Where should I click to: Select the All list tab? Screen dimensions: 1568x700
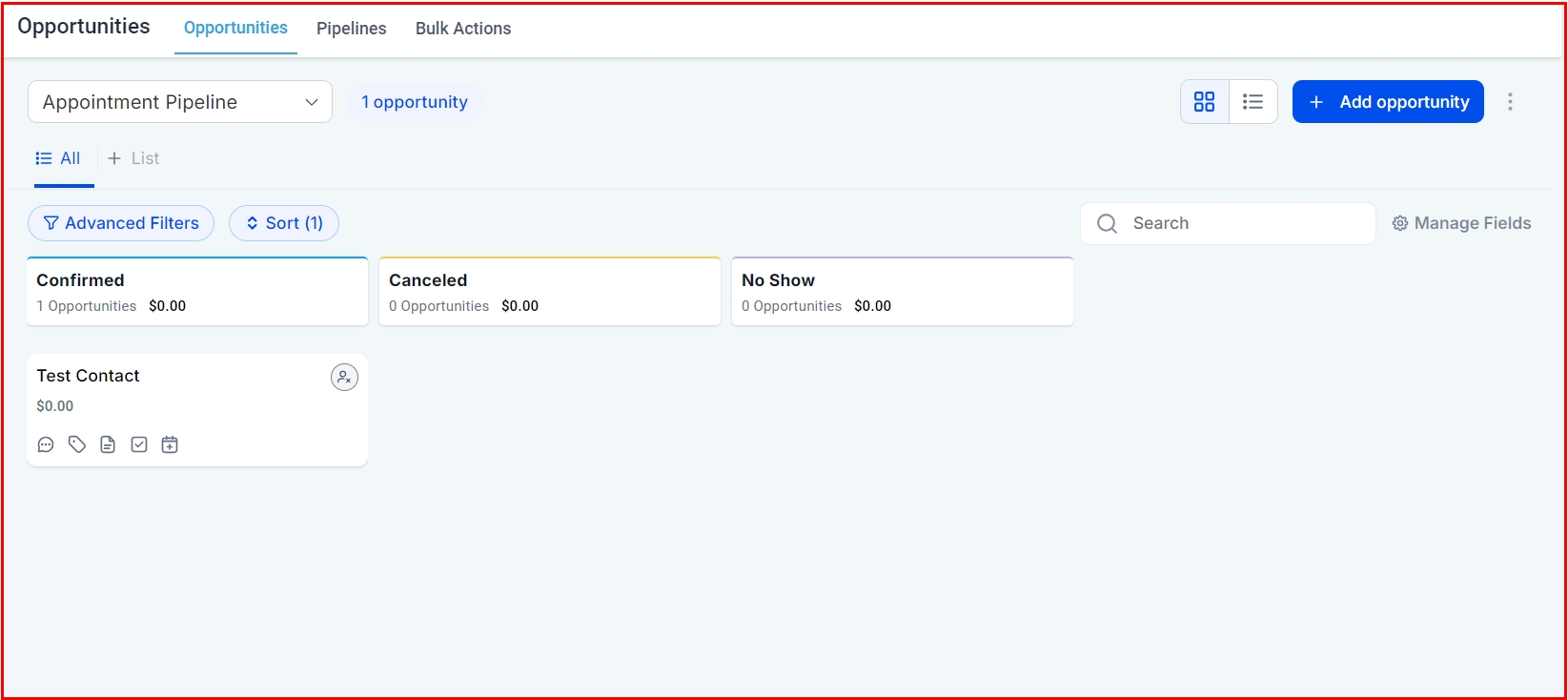point(59,158)
